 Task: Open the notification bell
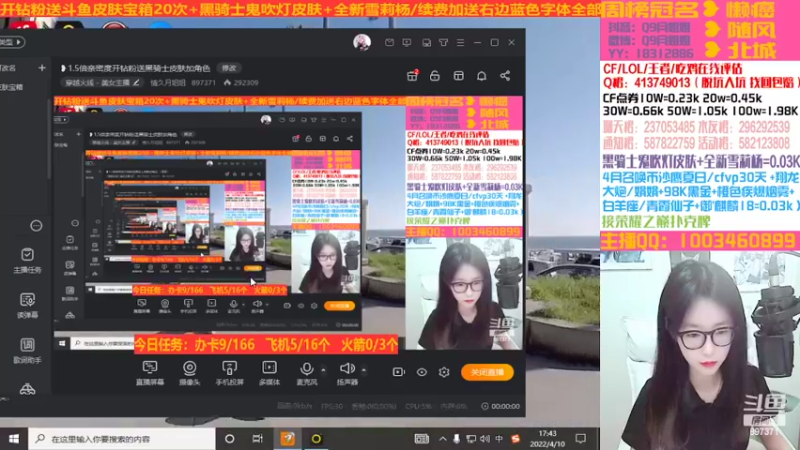(x=482, y=76)
